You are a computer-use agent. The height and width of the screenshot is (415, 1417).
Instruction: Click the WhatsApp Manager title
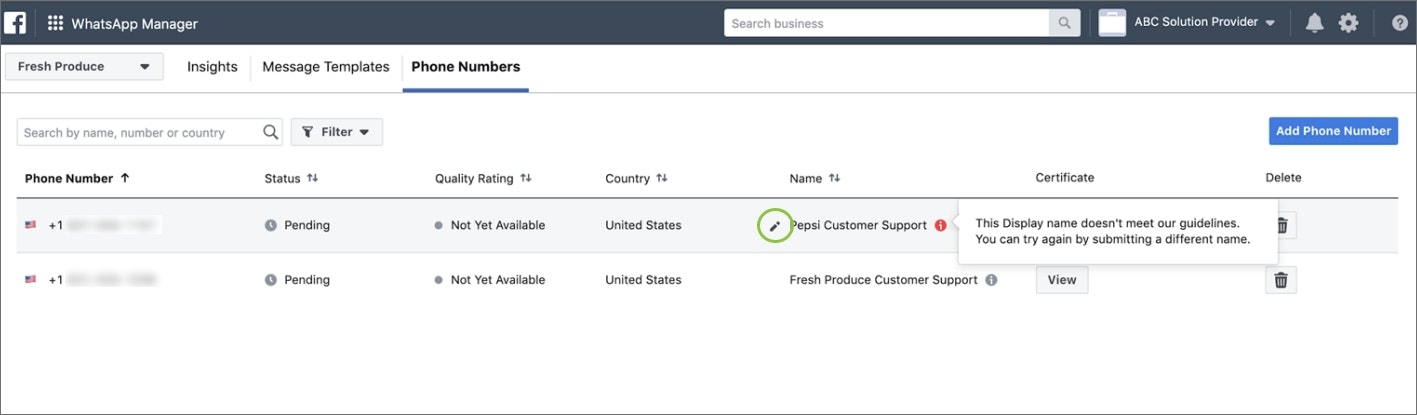coord(134,24)
